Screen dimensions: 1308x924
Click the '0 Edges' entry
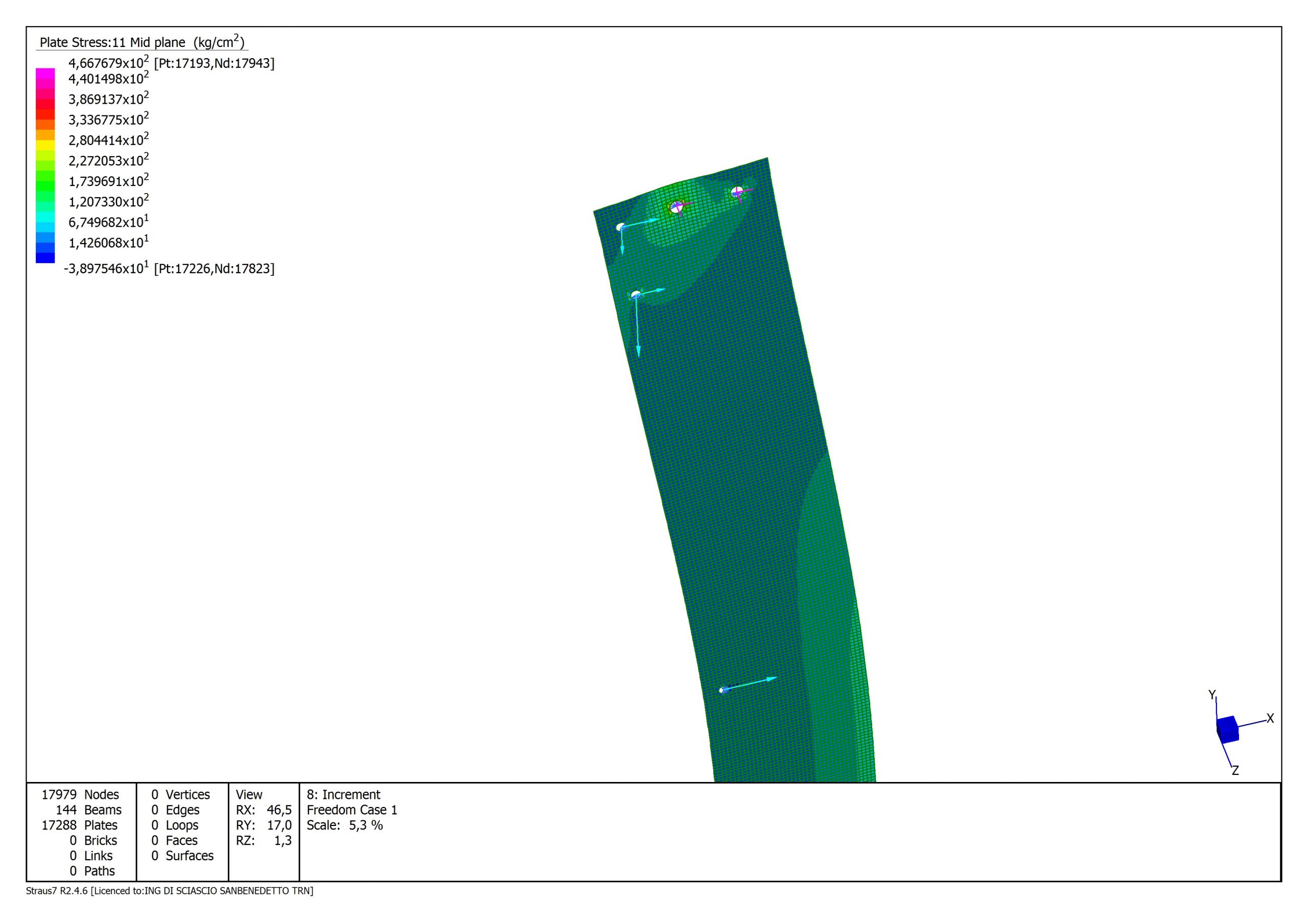pyautogui.click(x=175, y=810)
